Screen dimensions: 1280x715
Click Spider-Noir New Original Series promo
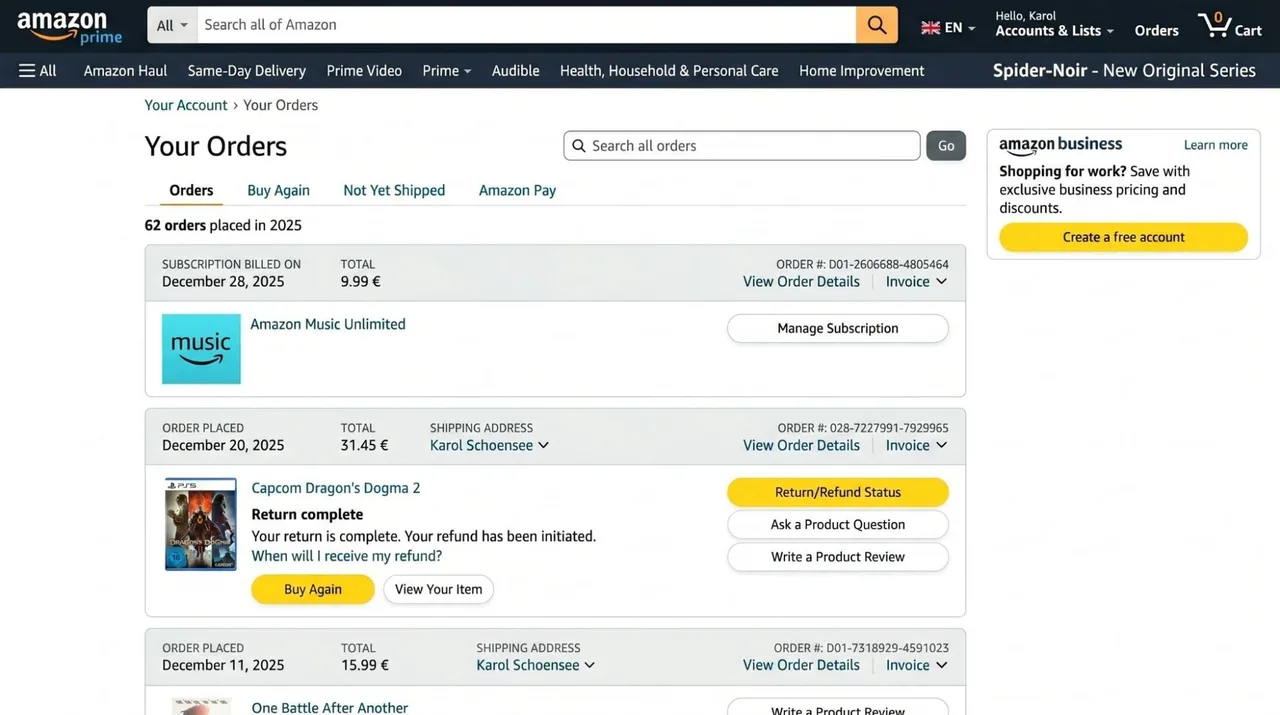(x=1124, y=71)
